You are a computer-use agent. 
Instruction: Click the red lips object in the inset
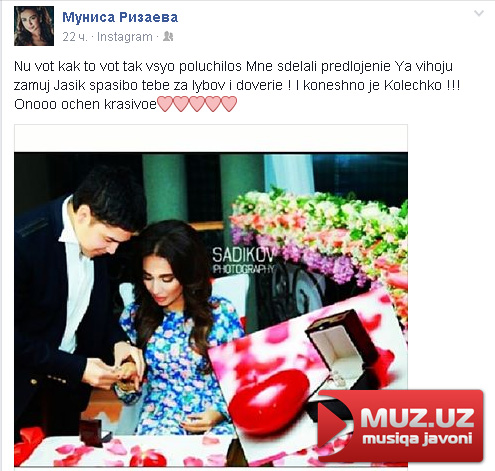point(269,402)
